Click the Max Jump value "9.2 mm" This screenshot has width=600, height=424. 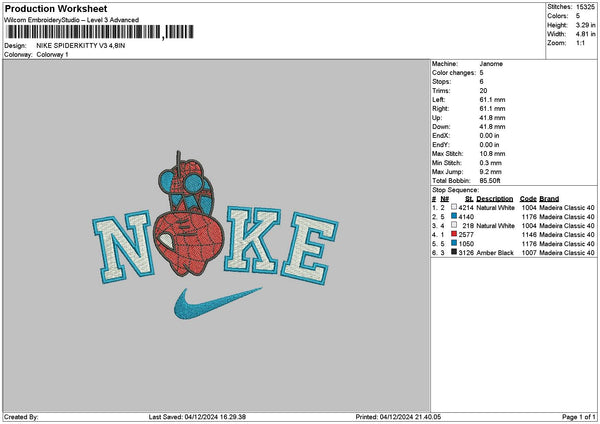[x=491, y=172]
